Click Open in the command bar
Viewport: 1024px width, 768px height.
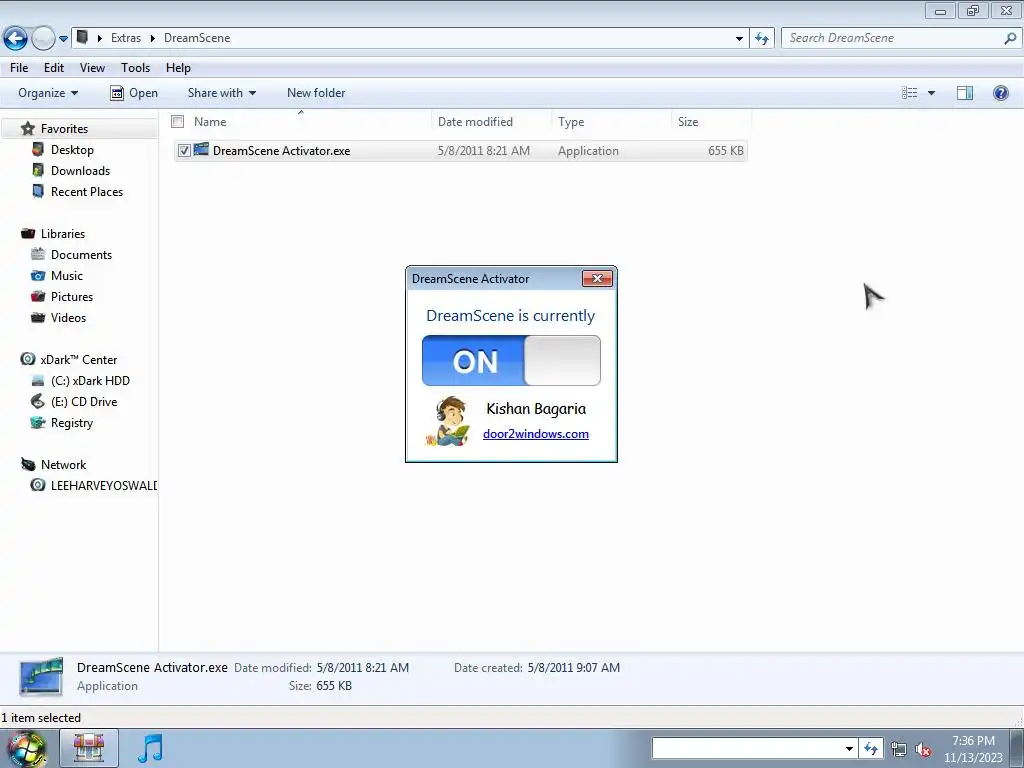[x=134, y=93]
